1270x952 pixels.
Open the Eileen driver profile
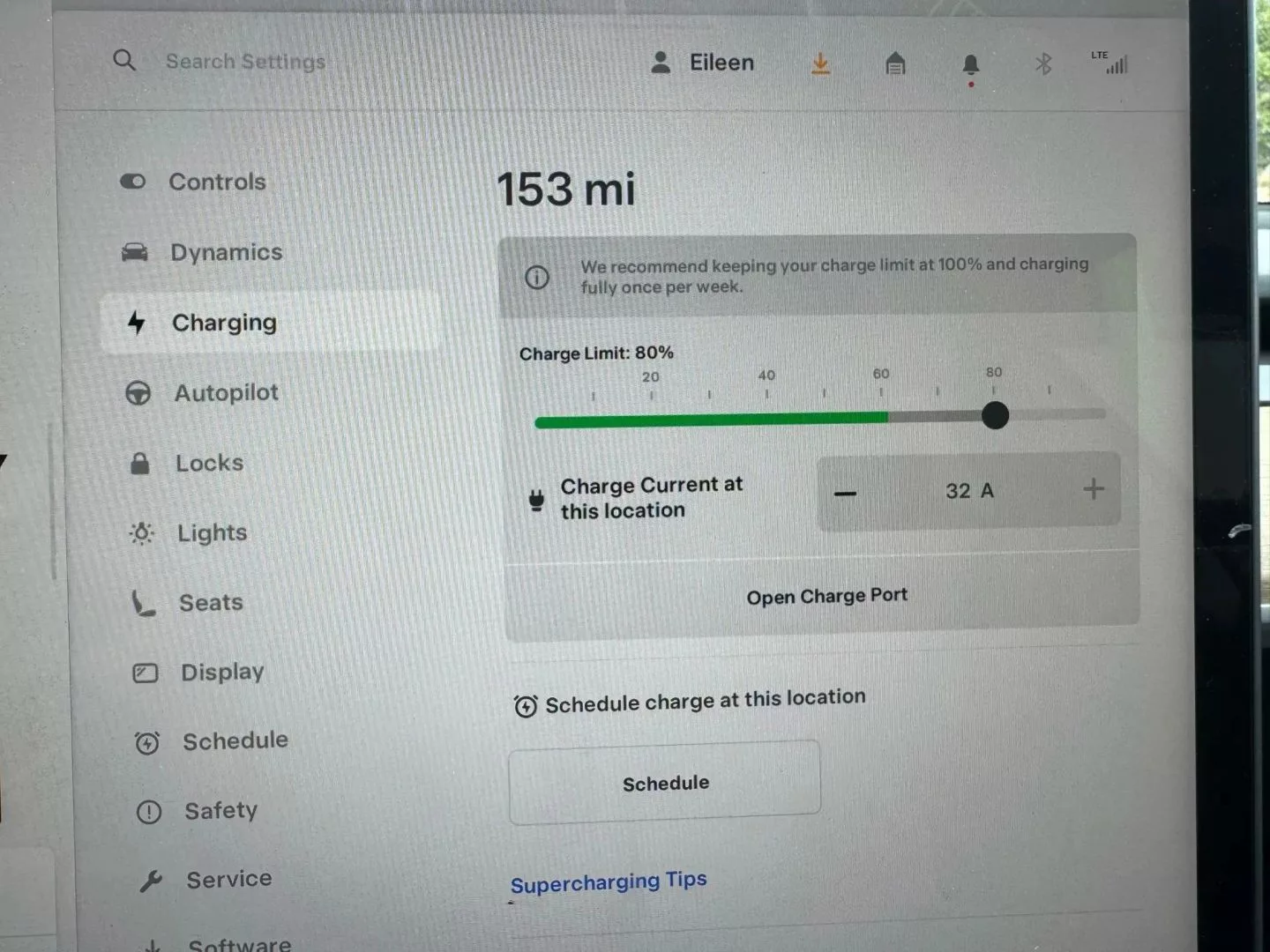[702, 63]
